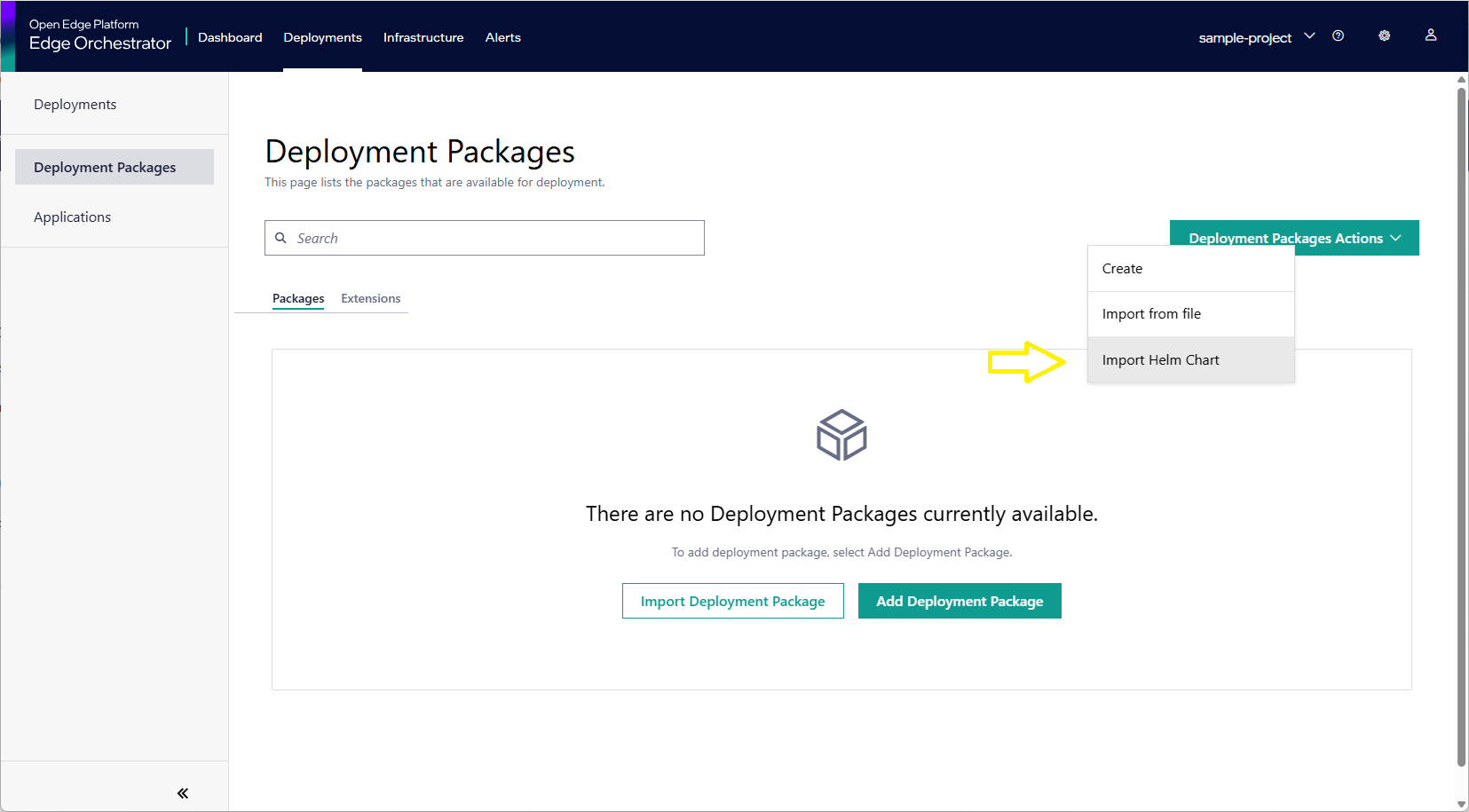Open Applications in the sidebar
The width and height of the screenshot is (1469, 812).
73,217
